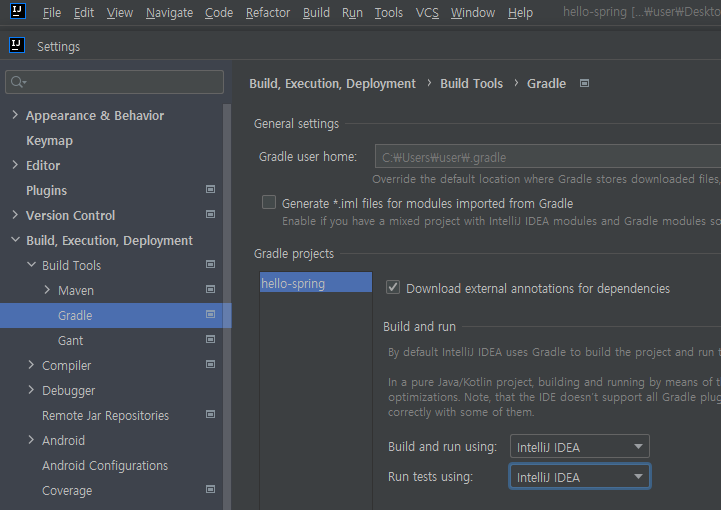Click the IntelliJ IDEA logo in the menu bar
Image resolution: width=721 pixels, height=510 pixels.
coord(17,11)
